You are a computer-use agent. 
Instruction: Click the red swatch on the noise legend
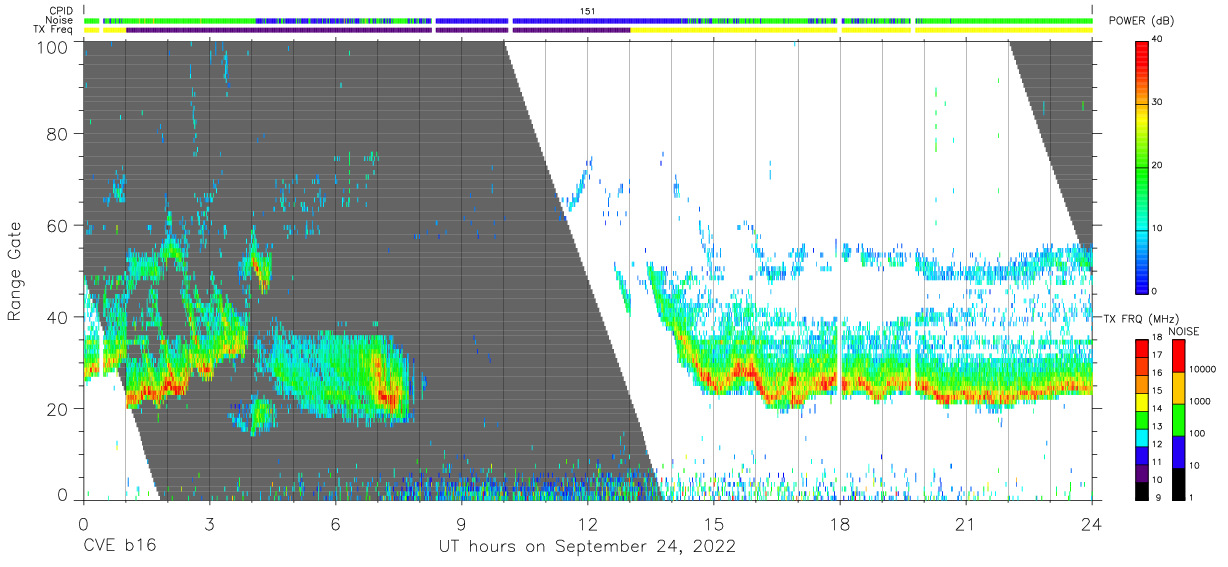[1178, 356]
